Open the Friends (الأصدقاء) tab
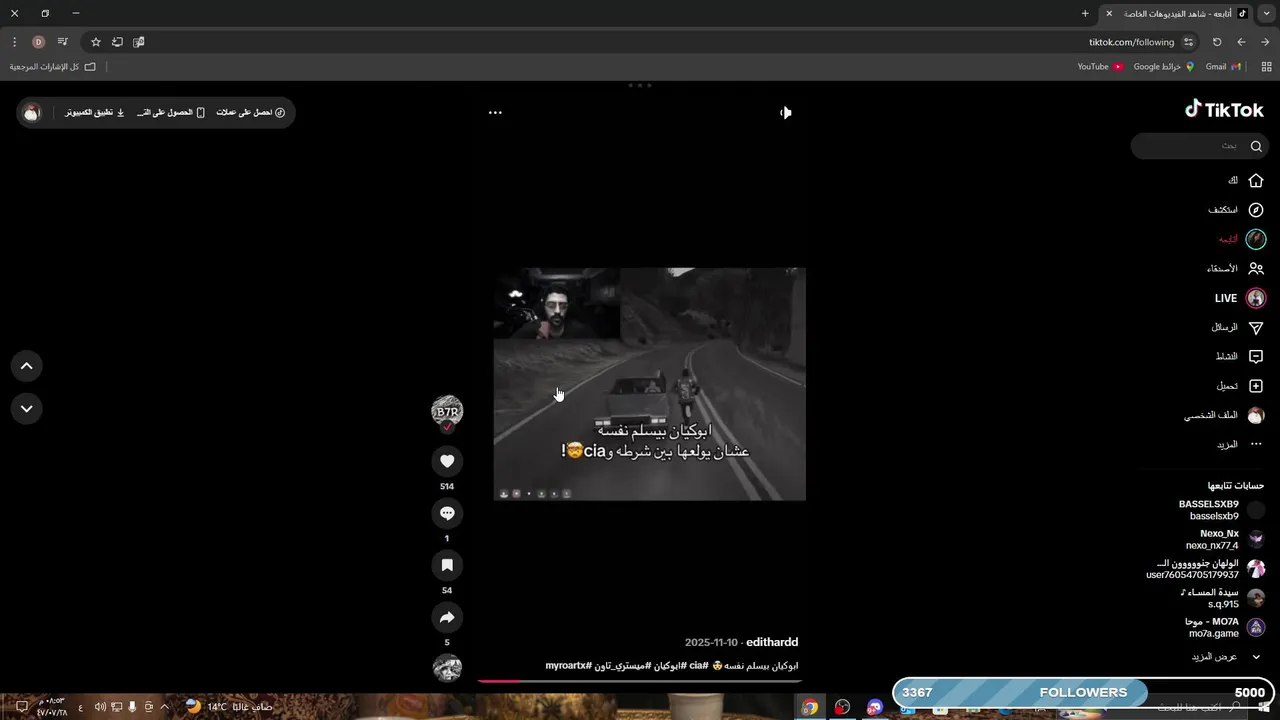Viewport: 1280px width, 720px height. [x=1235, y=268]
